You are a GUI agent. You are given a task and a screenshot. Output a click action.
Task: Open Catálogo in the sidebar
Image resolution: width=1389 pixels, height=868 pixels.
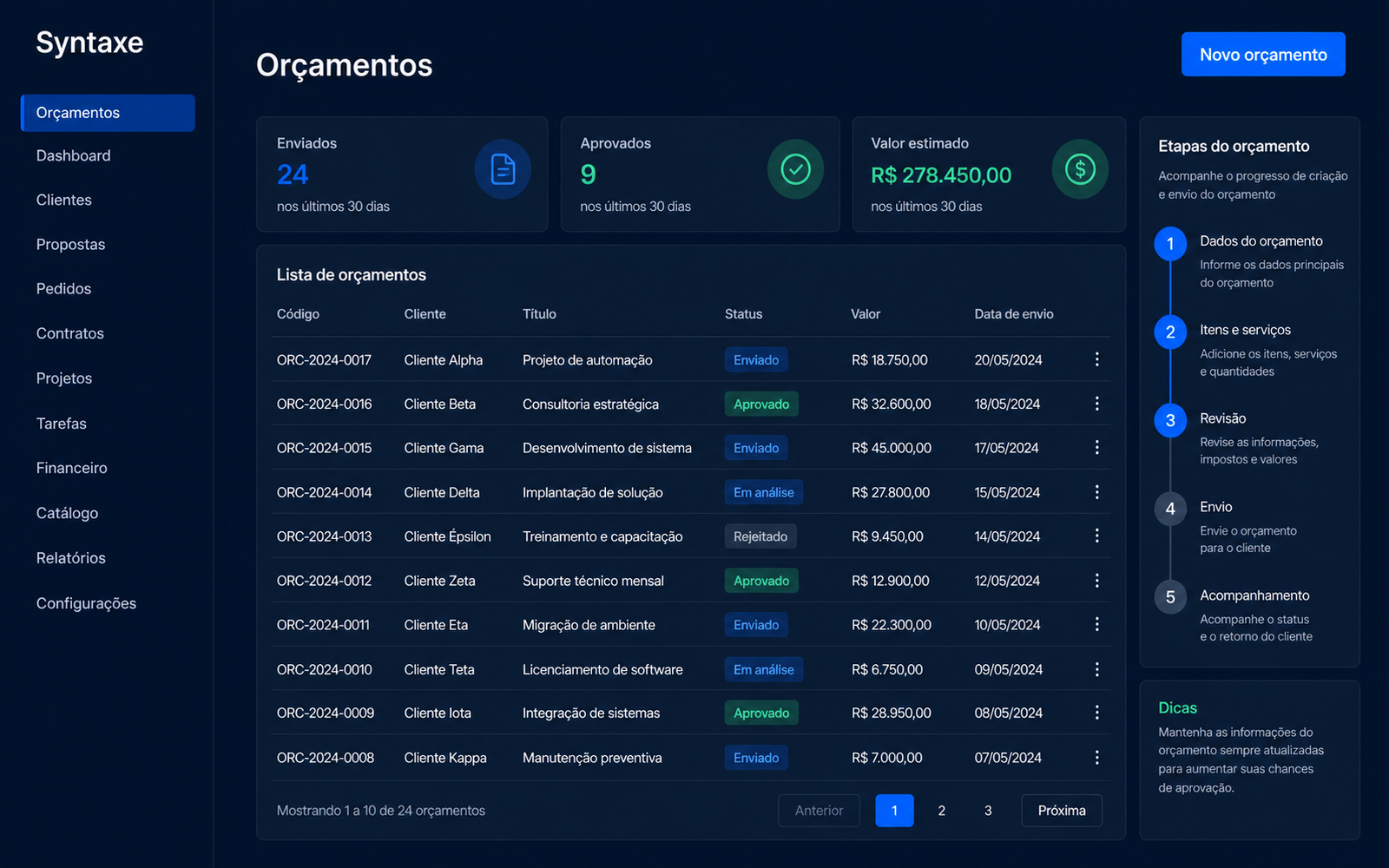tap(68, 513)
